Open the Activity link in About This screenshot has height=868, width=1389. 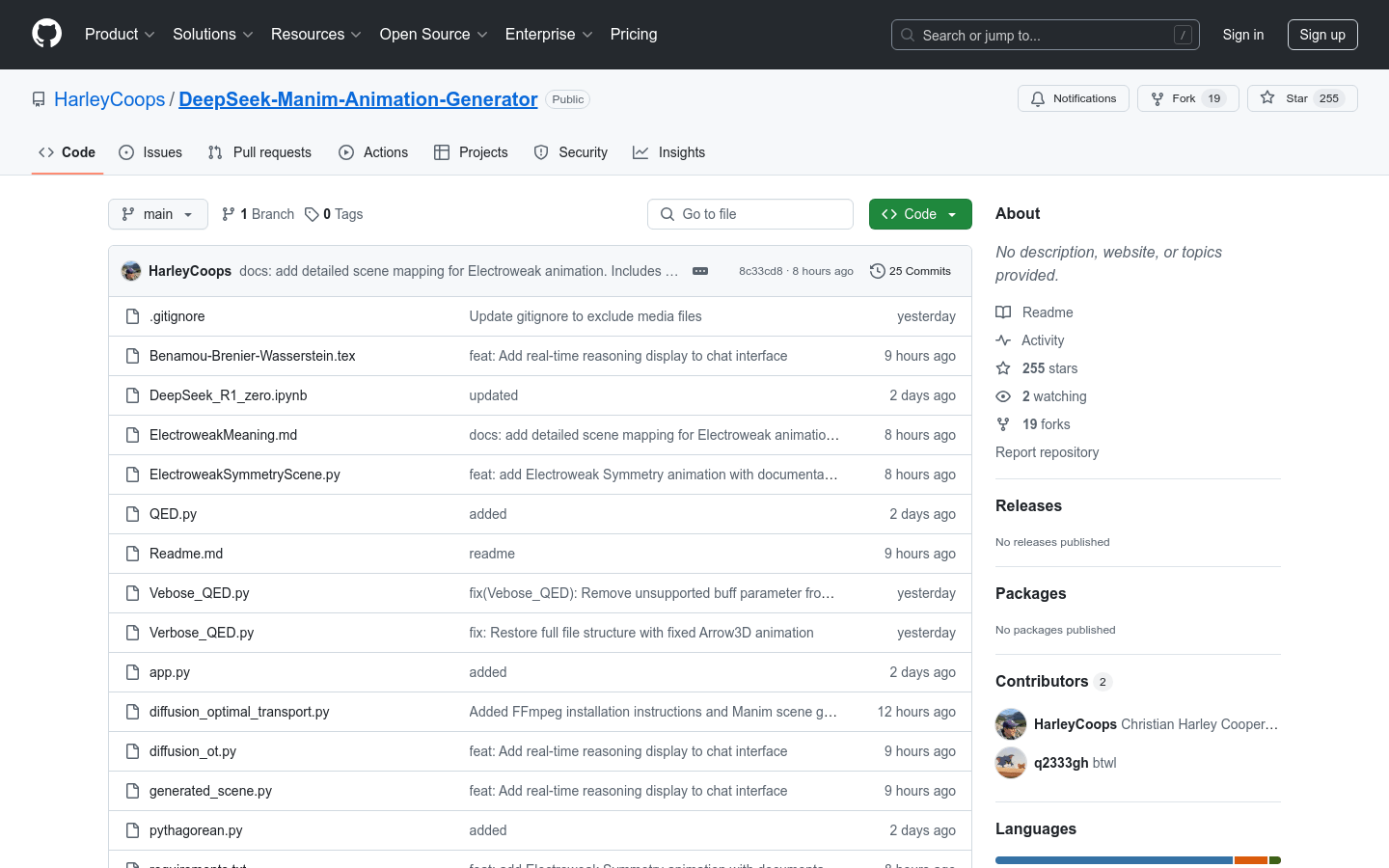click(x=1042, y=340)
